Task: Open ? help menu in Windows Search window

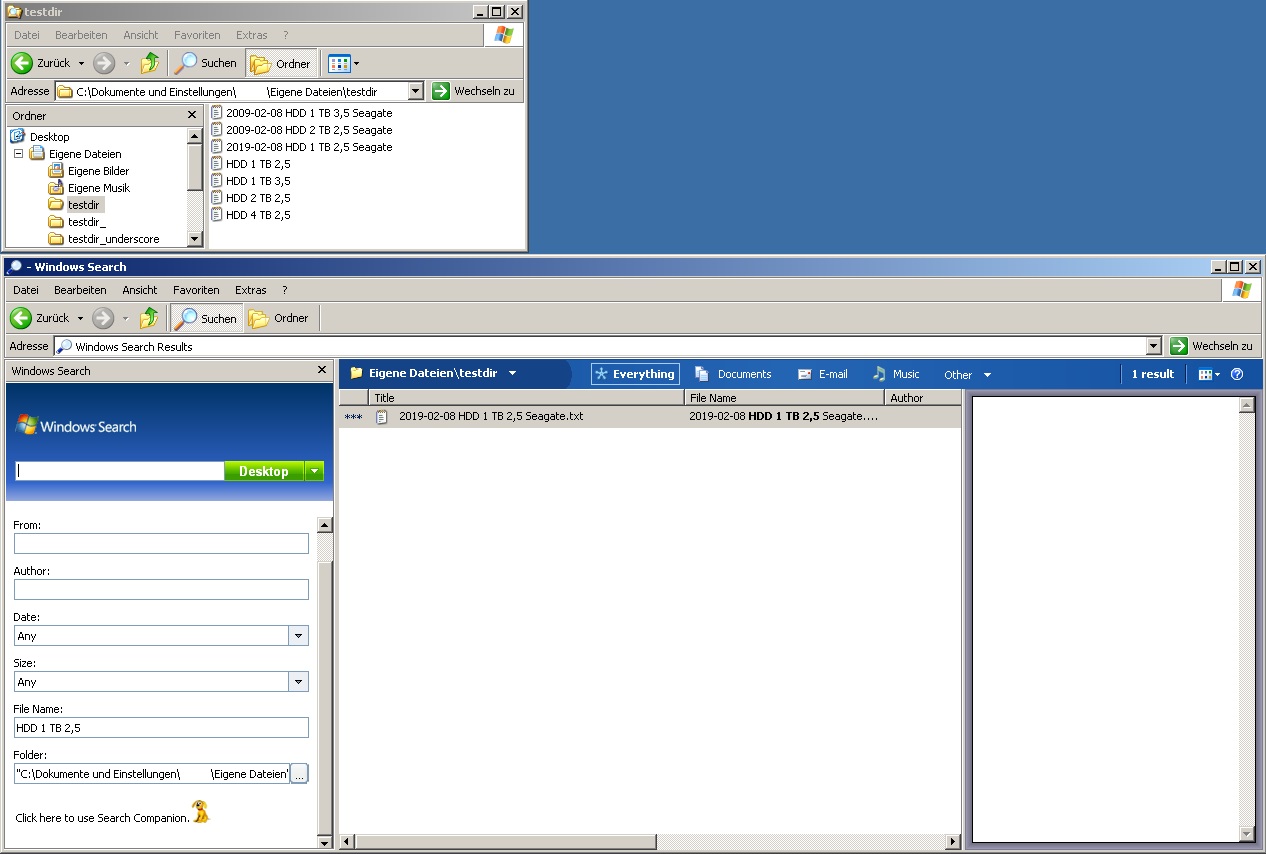Action: [x=284, y=290]
